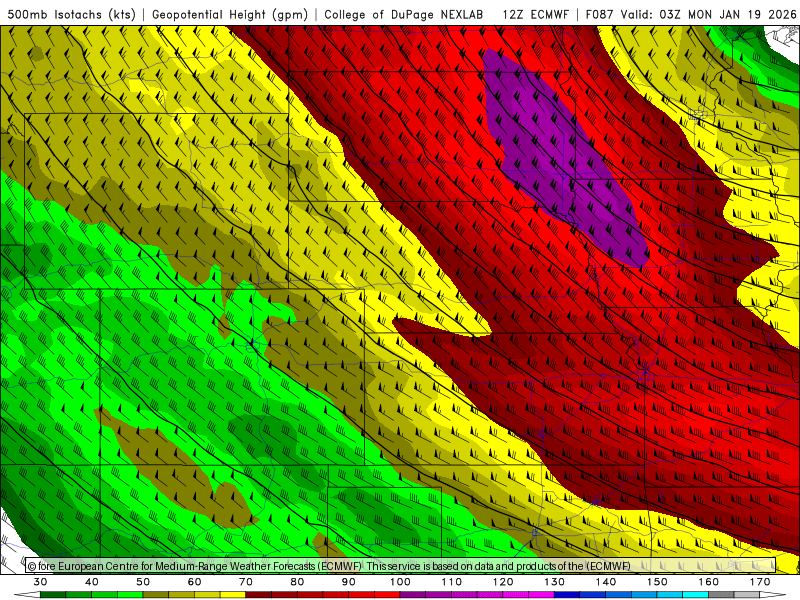Click the '30' label on the color legend

[40, 582]
